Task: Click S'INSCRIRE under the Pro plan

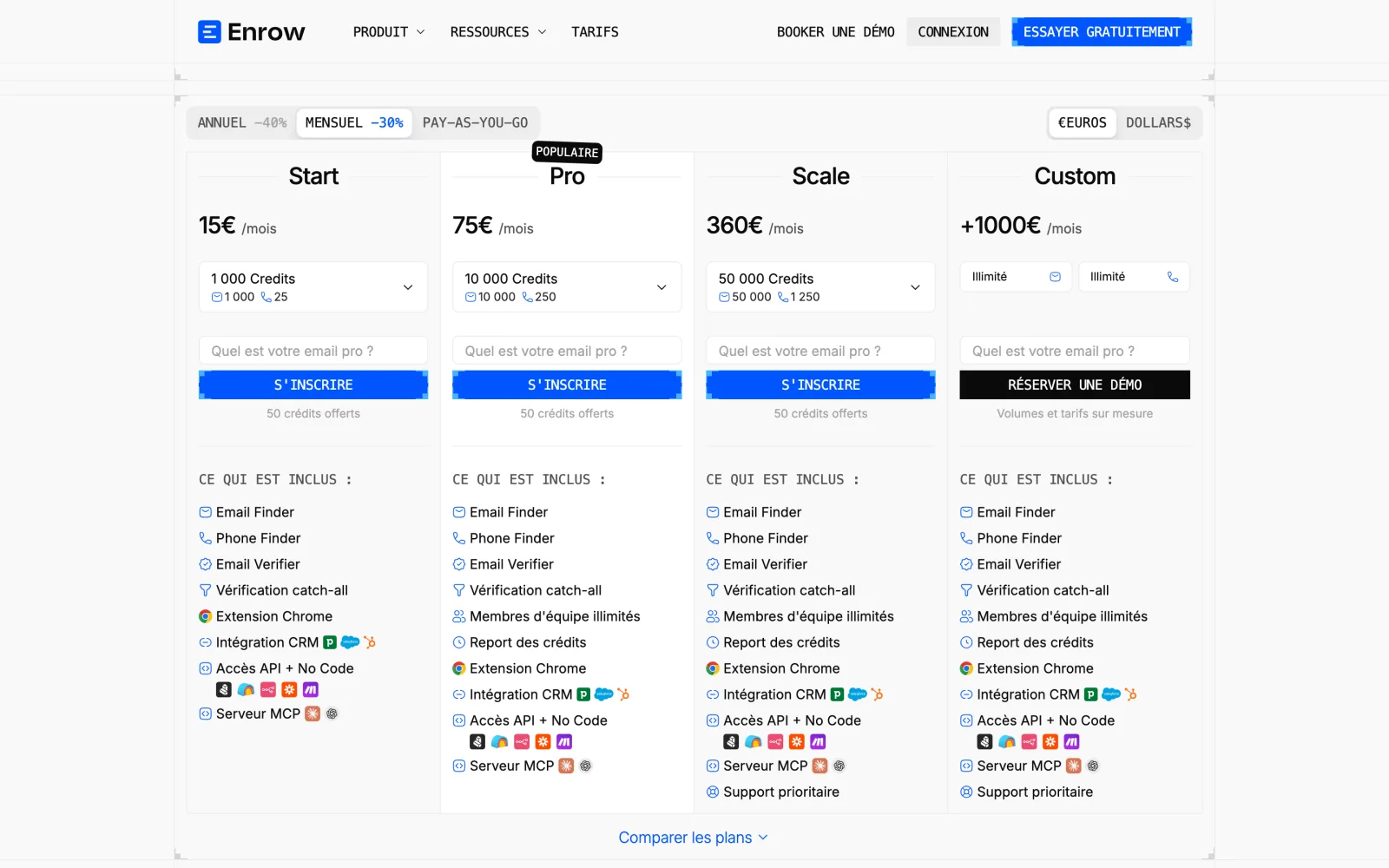Action: pos(567,385)
